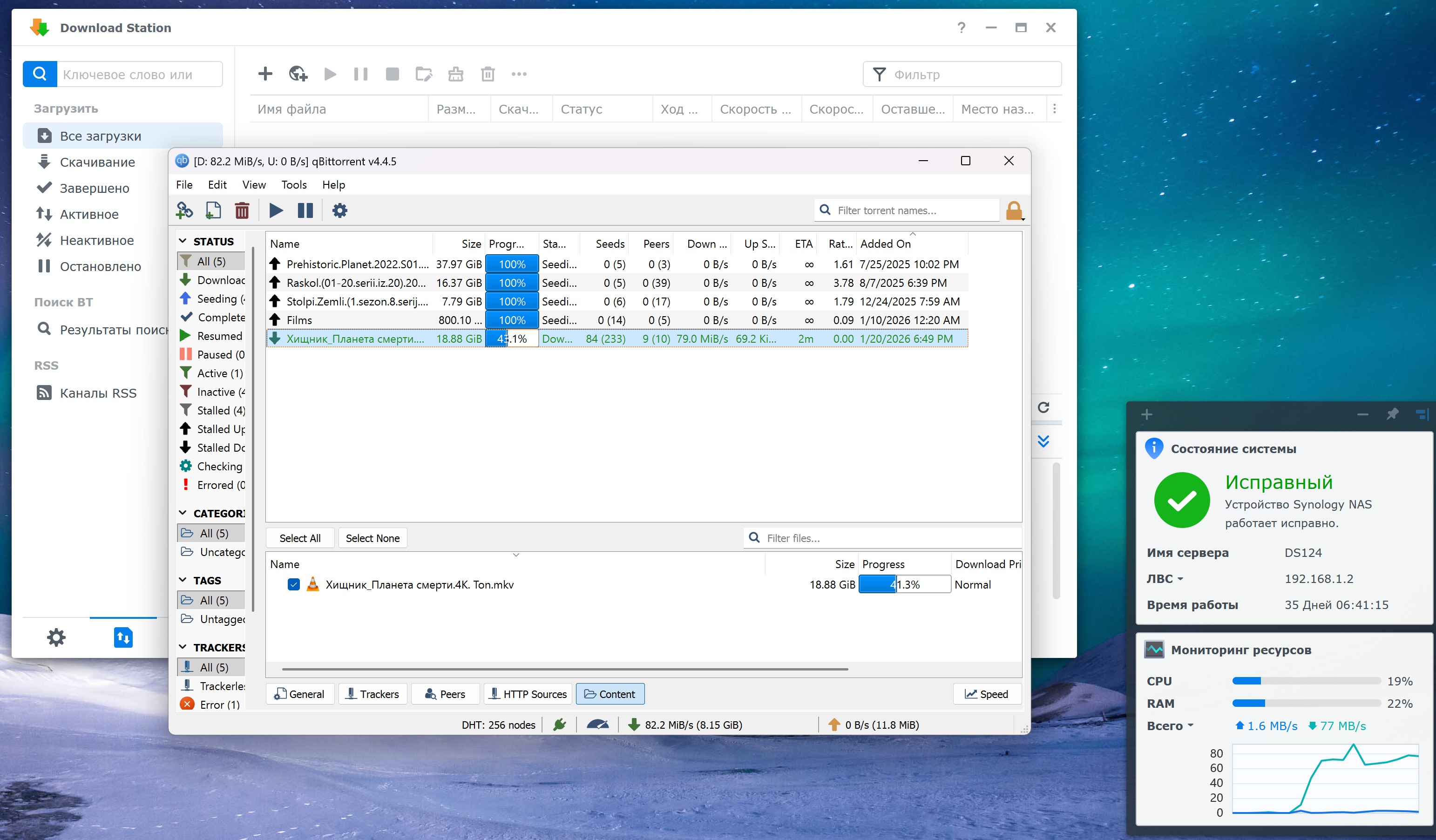Switch to the Trackers tab

click(373, 693)
